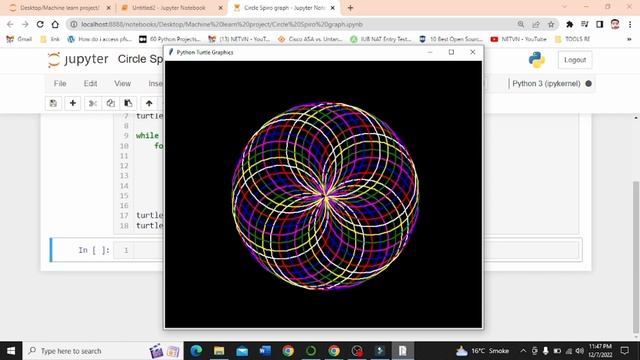This screenshot has width=640, height=360.
Task: Close the Untitled2 notebook tab
Action: point(220,8)
